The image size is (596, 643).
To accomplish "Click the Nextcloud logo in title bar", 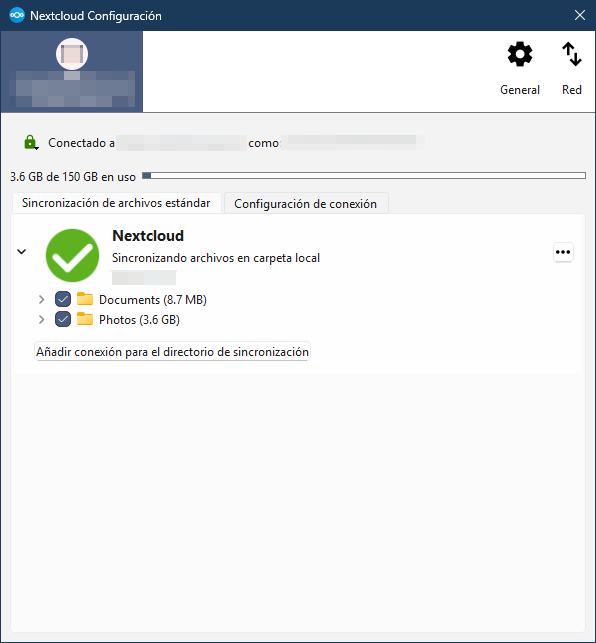I will pos(17,16).
